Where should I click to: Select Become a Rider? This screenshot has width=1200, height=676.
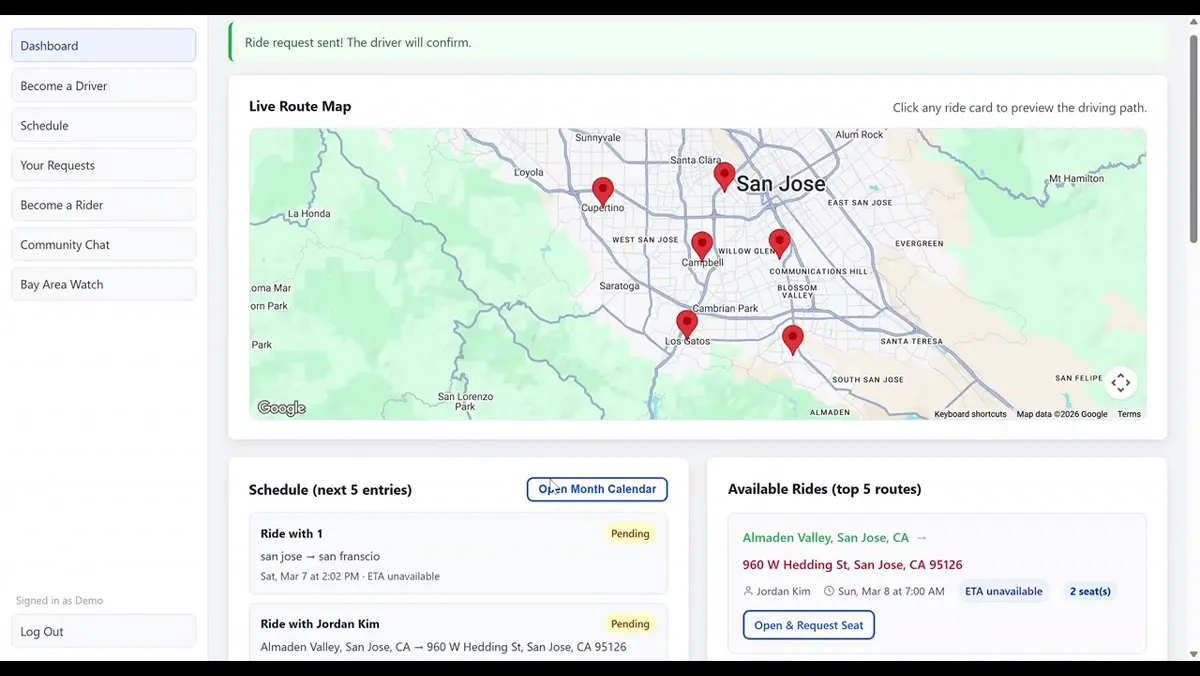[x=104, y=204]
